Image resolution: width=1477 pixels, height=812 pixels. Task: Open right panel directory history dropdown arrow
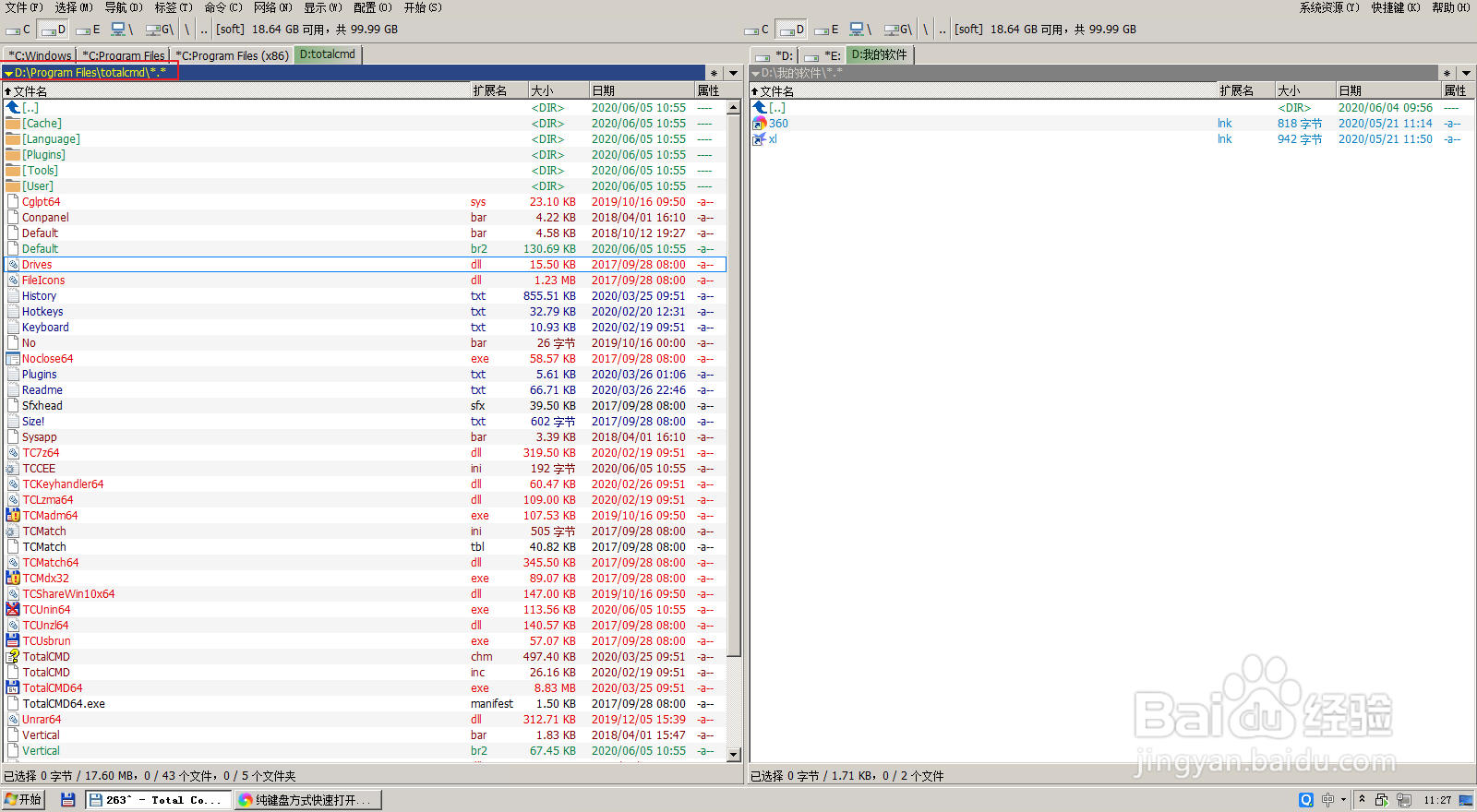1467,73
